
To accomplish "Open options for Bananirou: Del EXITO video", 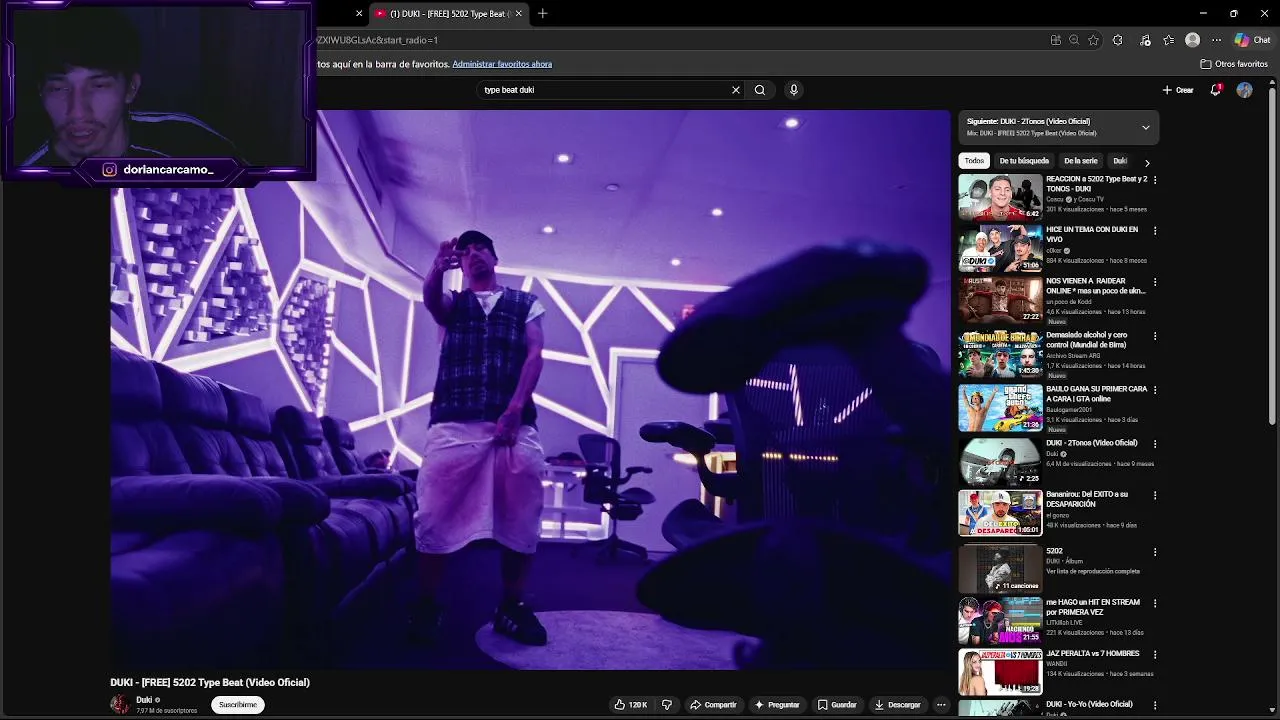I will pyautogui.click(x=1155, y=495).
